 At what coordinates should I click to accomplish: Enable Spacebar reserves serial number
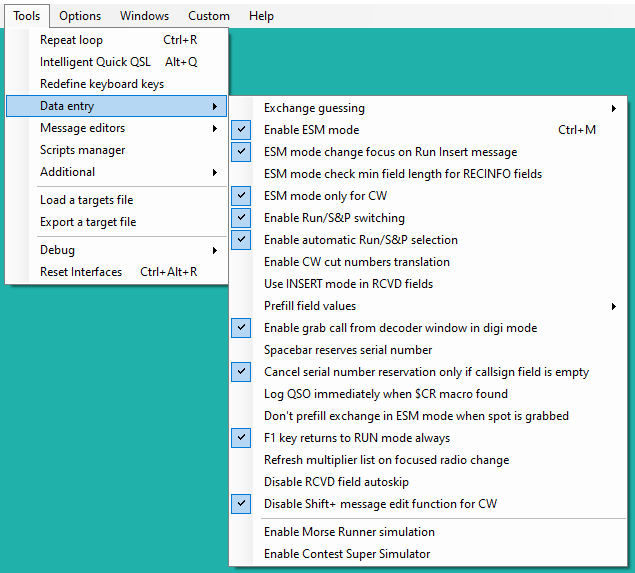[x=428, y=350]
